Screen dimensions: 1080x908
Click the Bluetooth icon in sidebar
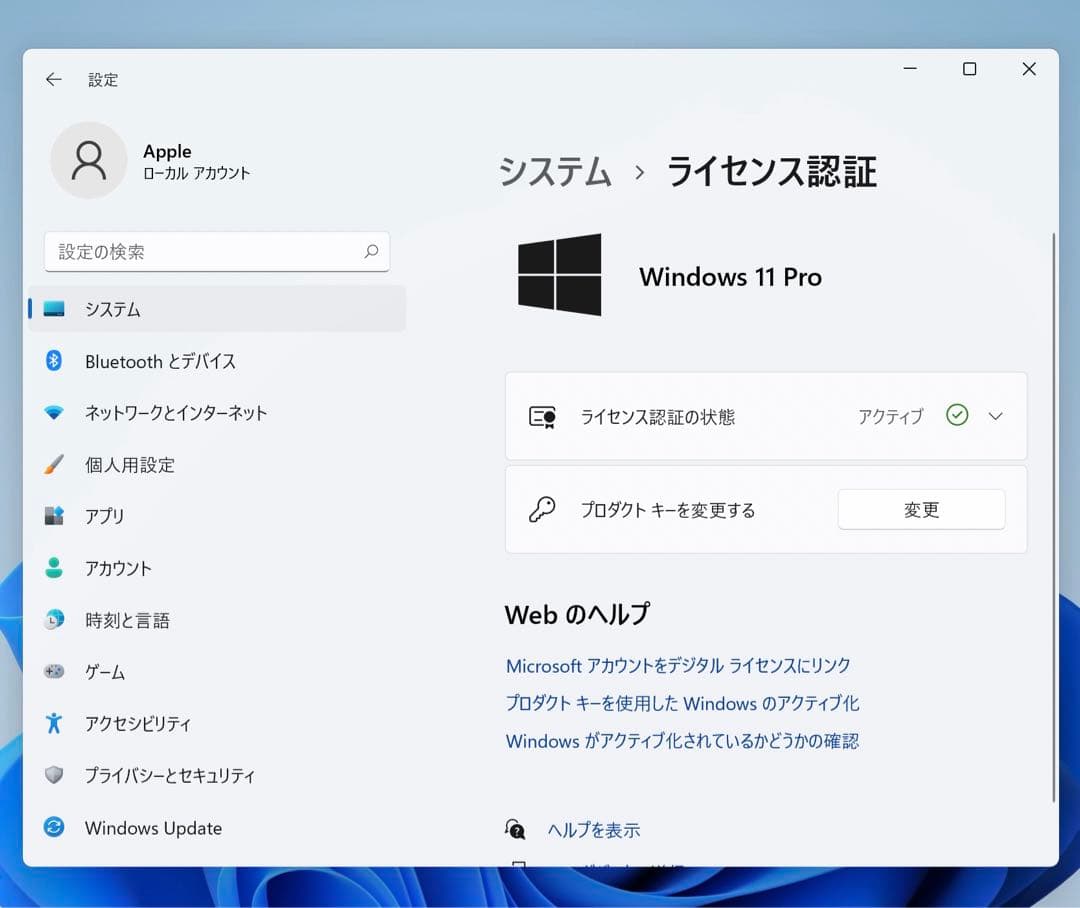(x=54, y=361)
